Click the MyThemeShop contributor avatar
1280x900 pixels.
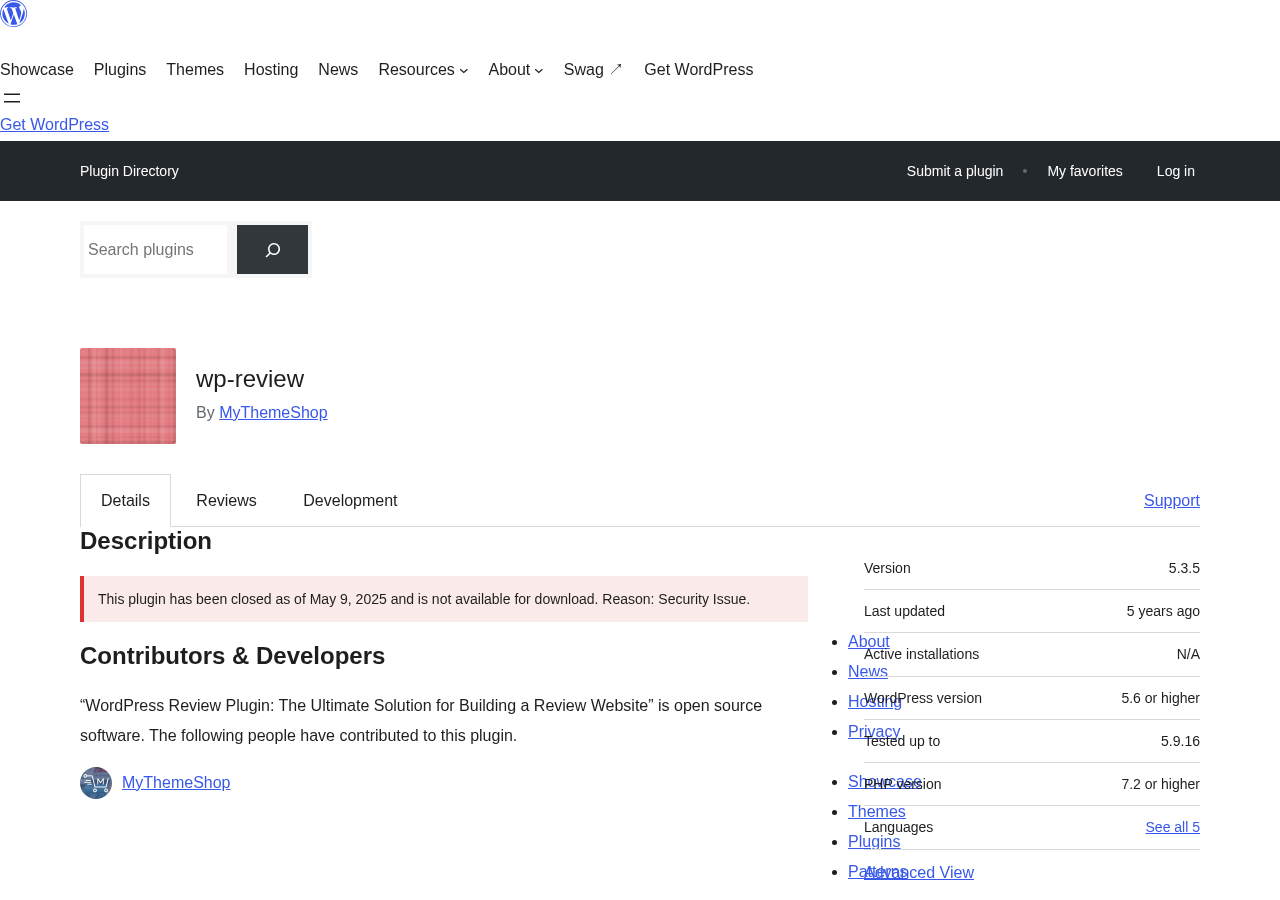pos(96,783)
